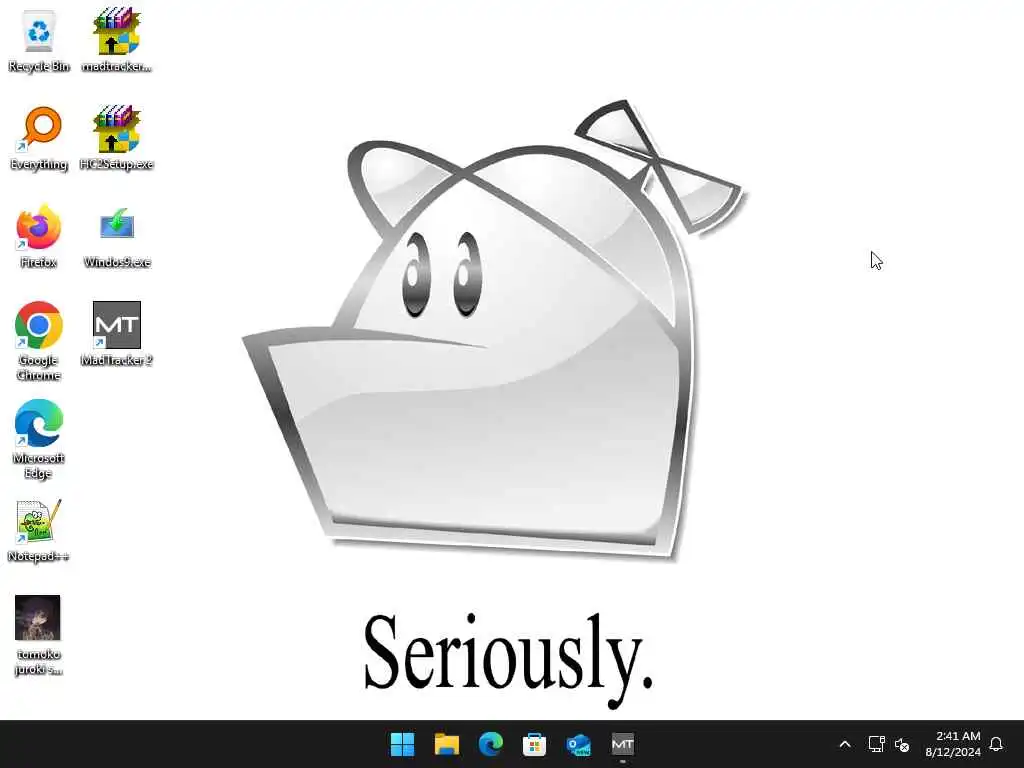Select the Google Chrome desktop shortcut
The image size is (1024, 768).
point(39,341)
